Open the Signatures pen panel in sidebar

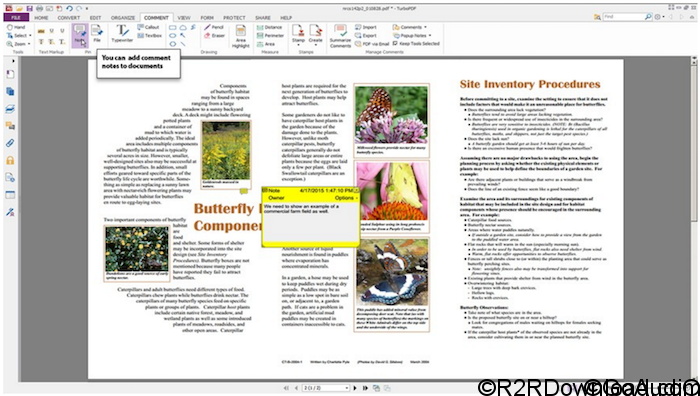point(10,212)
